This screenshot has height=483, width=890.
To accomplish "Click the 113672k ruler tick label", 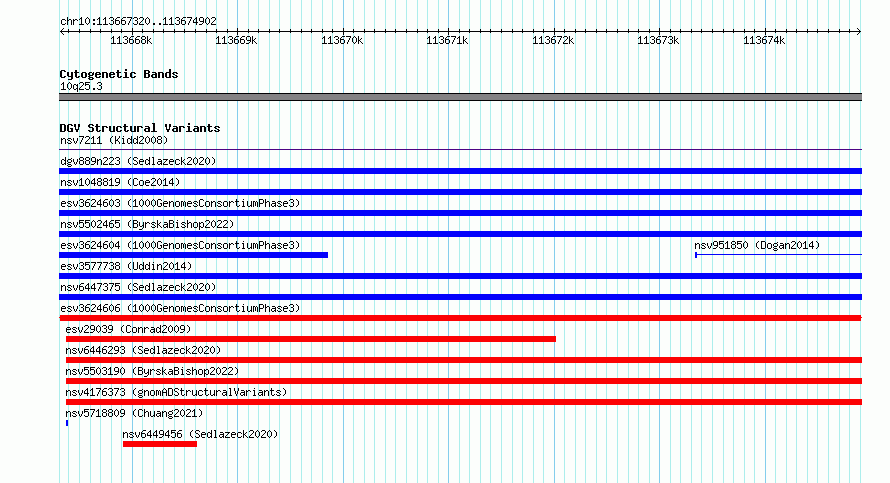I will click(x=553, y=41).
